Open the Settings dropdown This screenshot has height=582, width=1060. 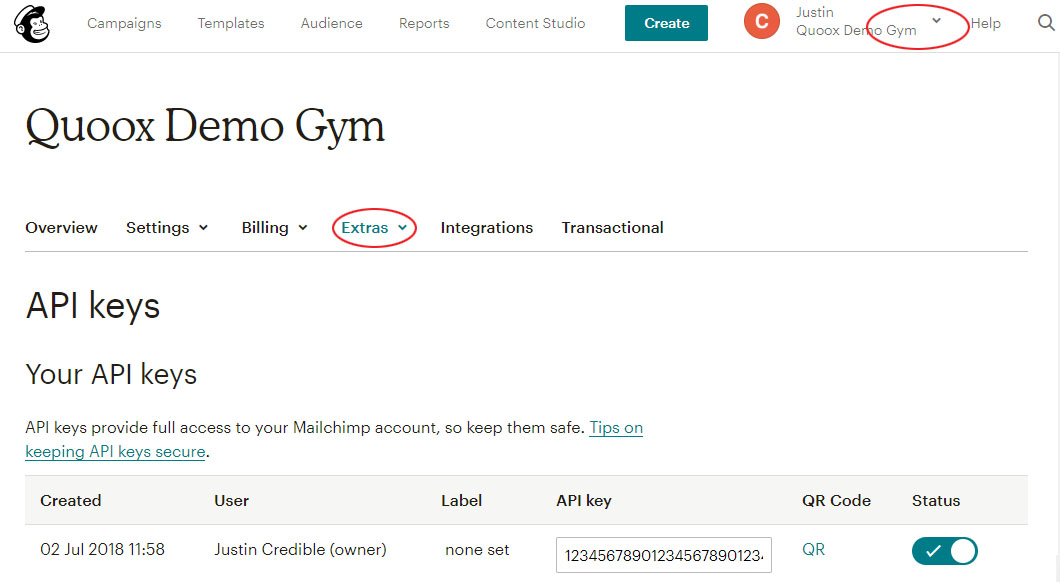167,228
